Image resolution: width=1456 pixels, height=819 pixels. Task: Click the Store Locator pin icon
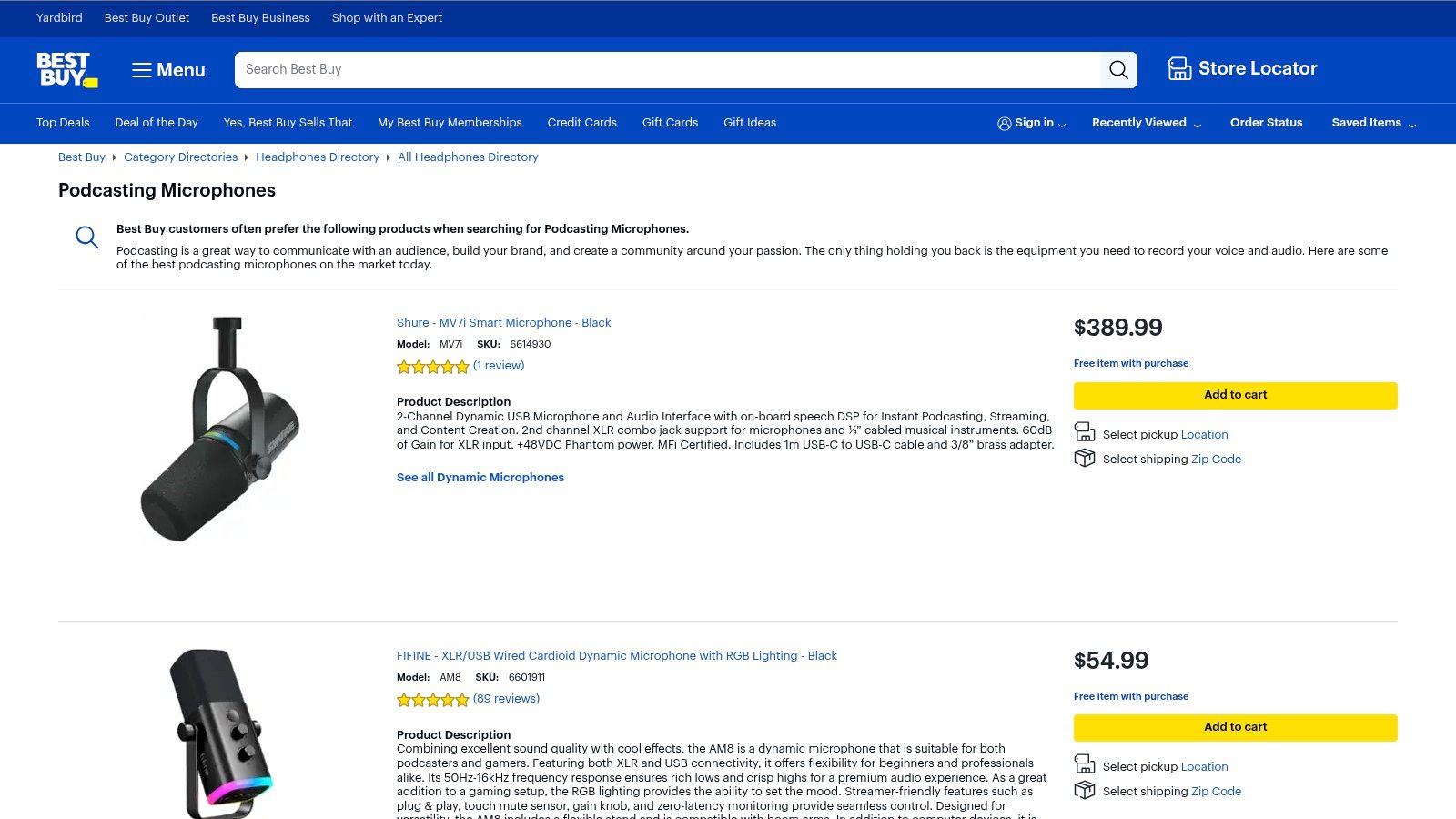[x=1179, y=68]
